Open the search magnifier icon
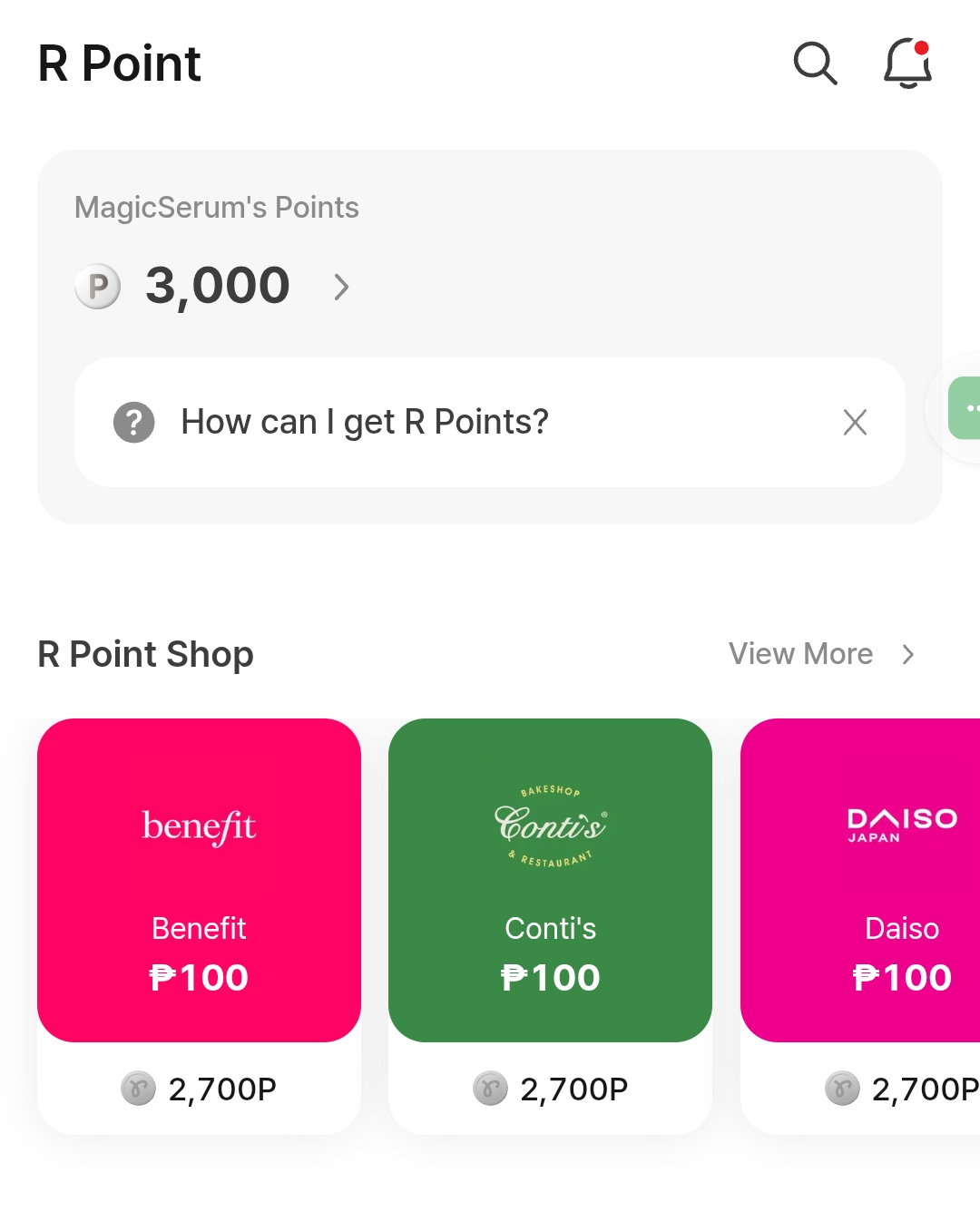Viewport: 980px width, 1231px height. click(x=815, y=64)
